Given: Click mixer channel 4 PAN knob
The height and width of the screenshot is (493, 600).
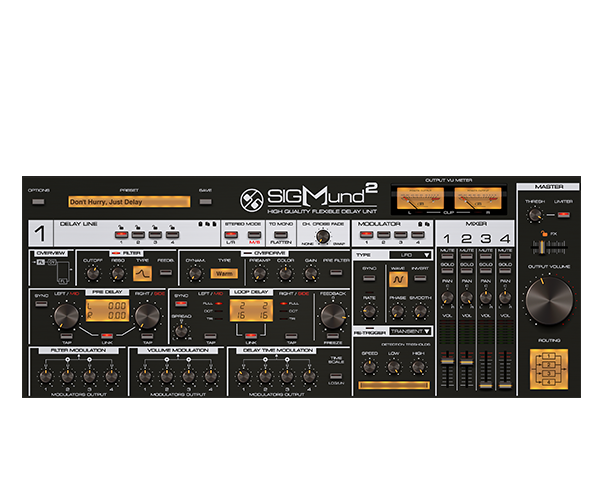Looking at the screenshot, I should 505,297.
